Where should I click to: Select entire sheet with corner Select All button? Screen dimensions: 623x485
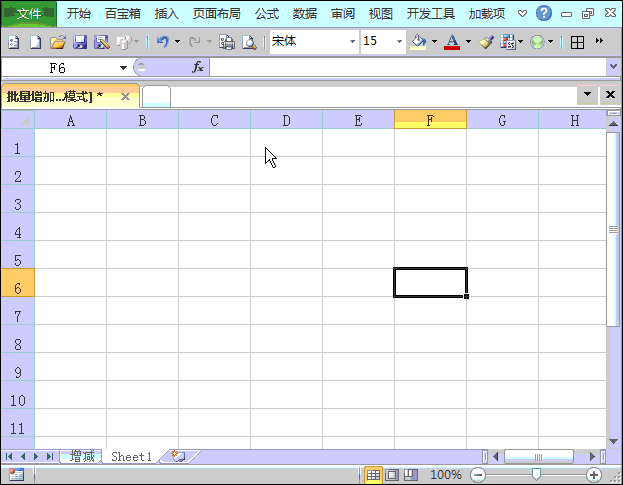point(18,120)
